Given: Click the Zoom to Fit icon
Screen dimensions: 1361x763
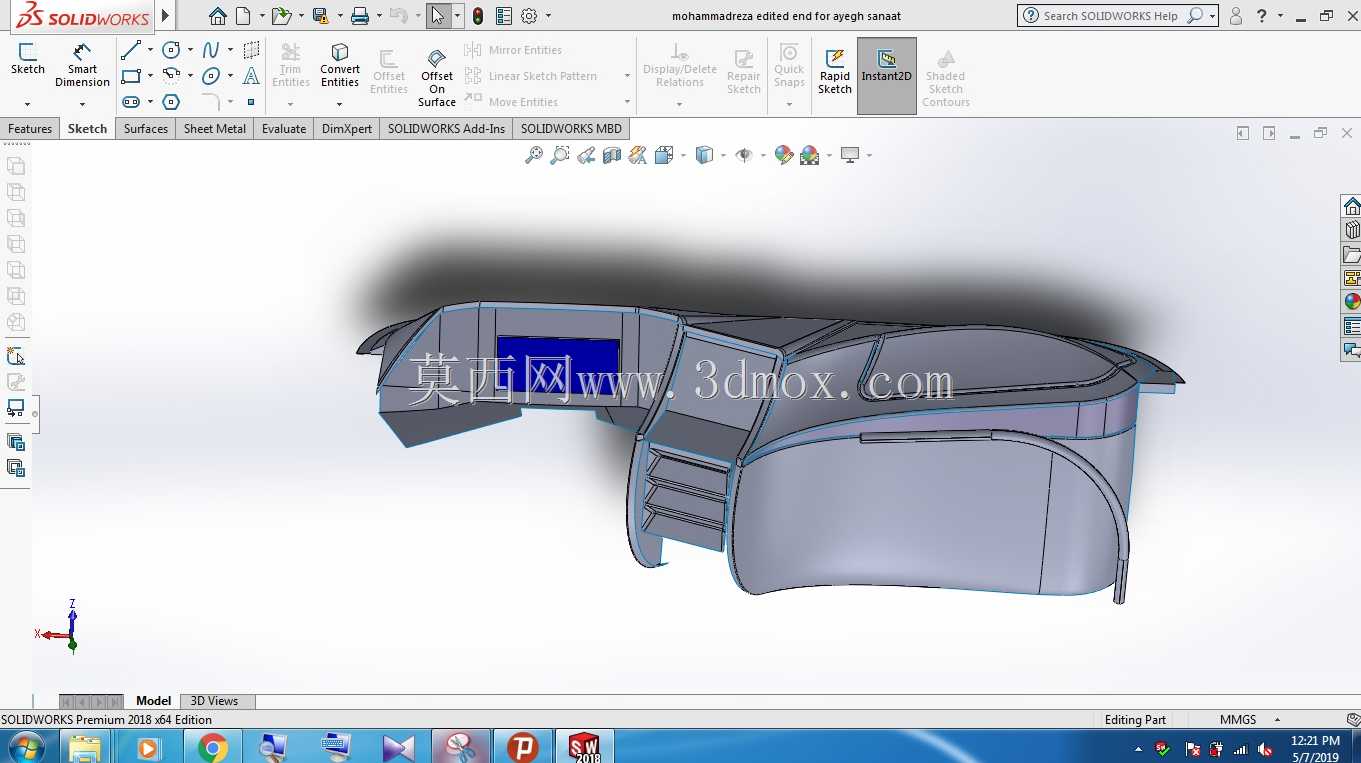Looking at the screenshot, I should tap(534, 155).
